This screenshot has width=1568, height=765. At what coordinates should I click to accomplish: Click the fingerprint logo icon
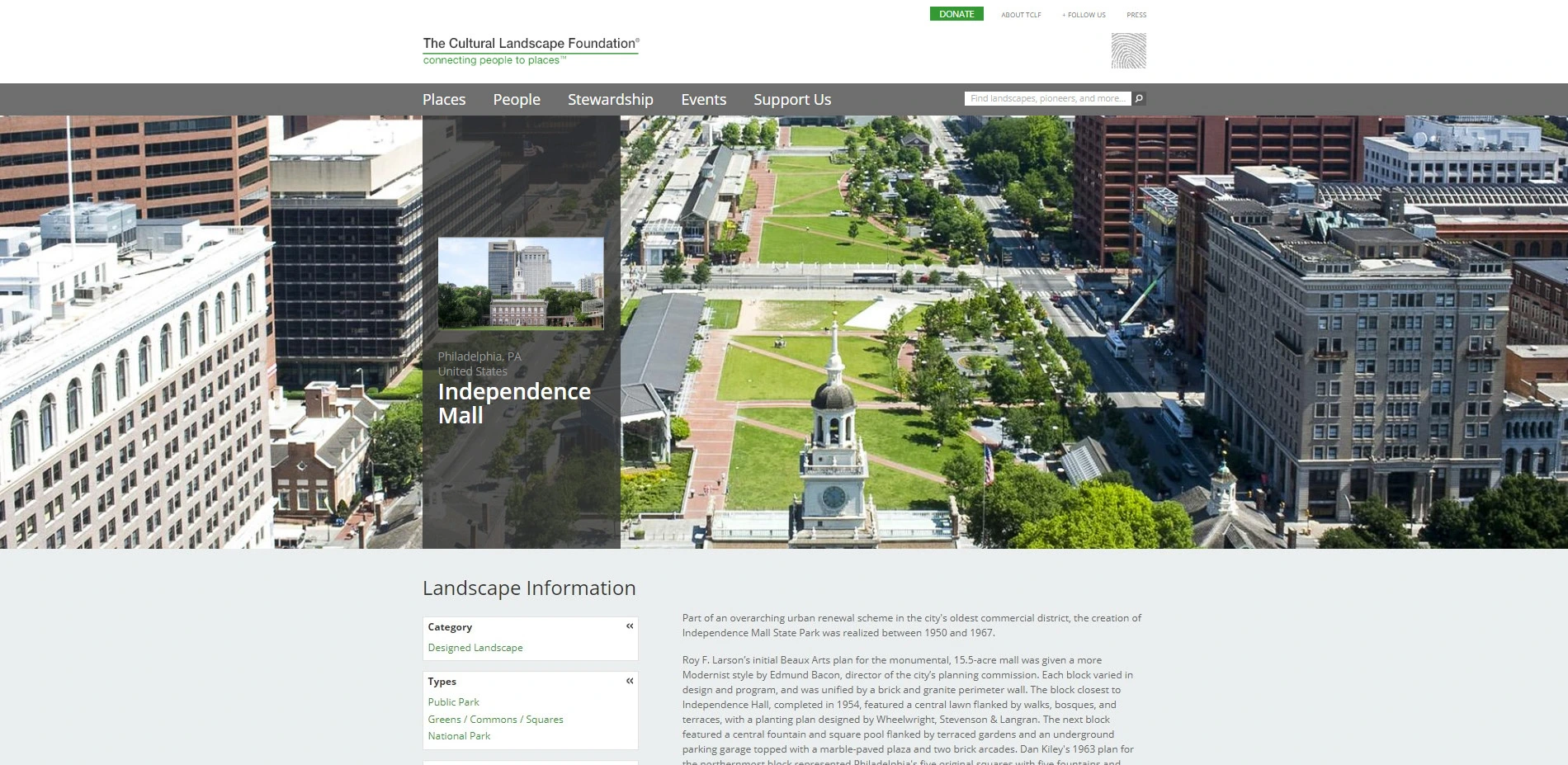[x=1128, y=51]
